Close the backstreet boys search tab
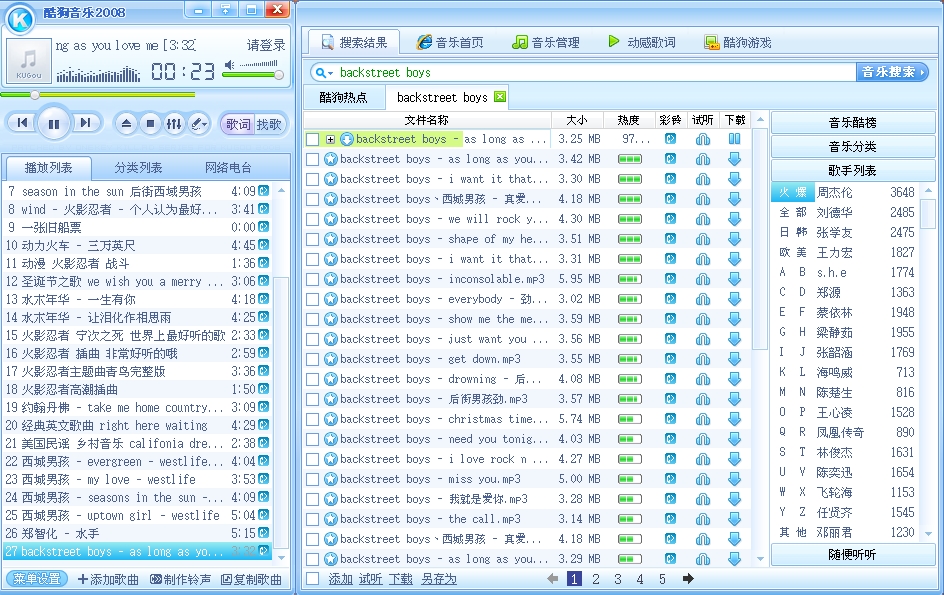This screenshot has height=595, width=944. coord(500,97)
